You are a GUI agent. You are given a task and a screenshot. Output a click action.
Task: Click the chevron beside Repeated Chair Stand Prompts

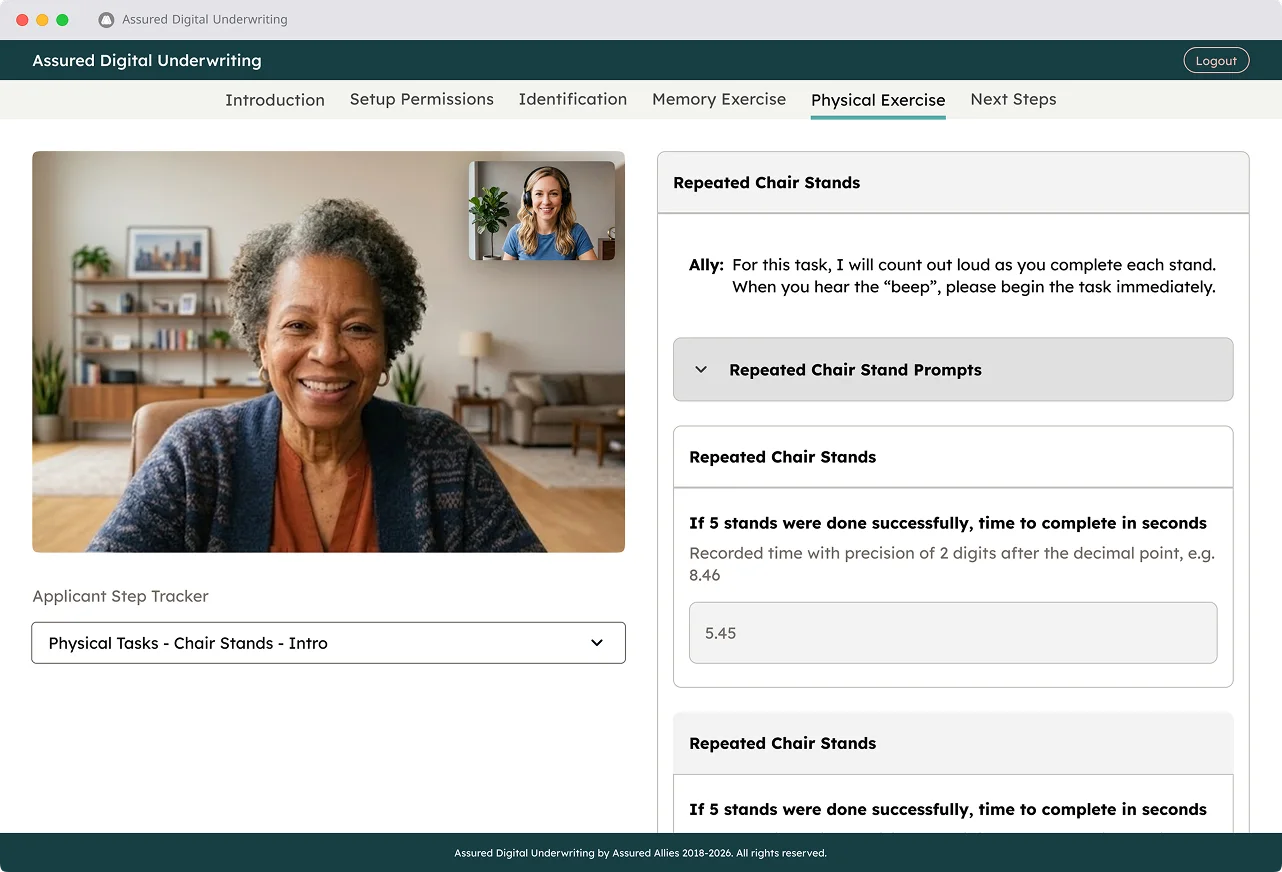click(x=701, y=370)
